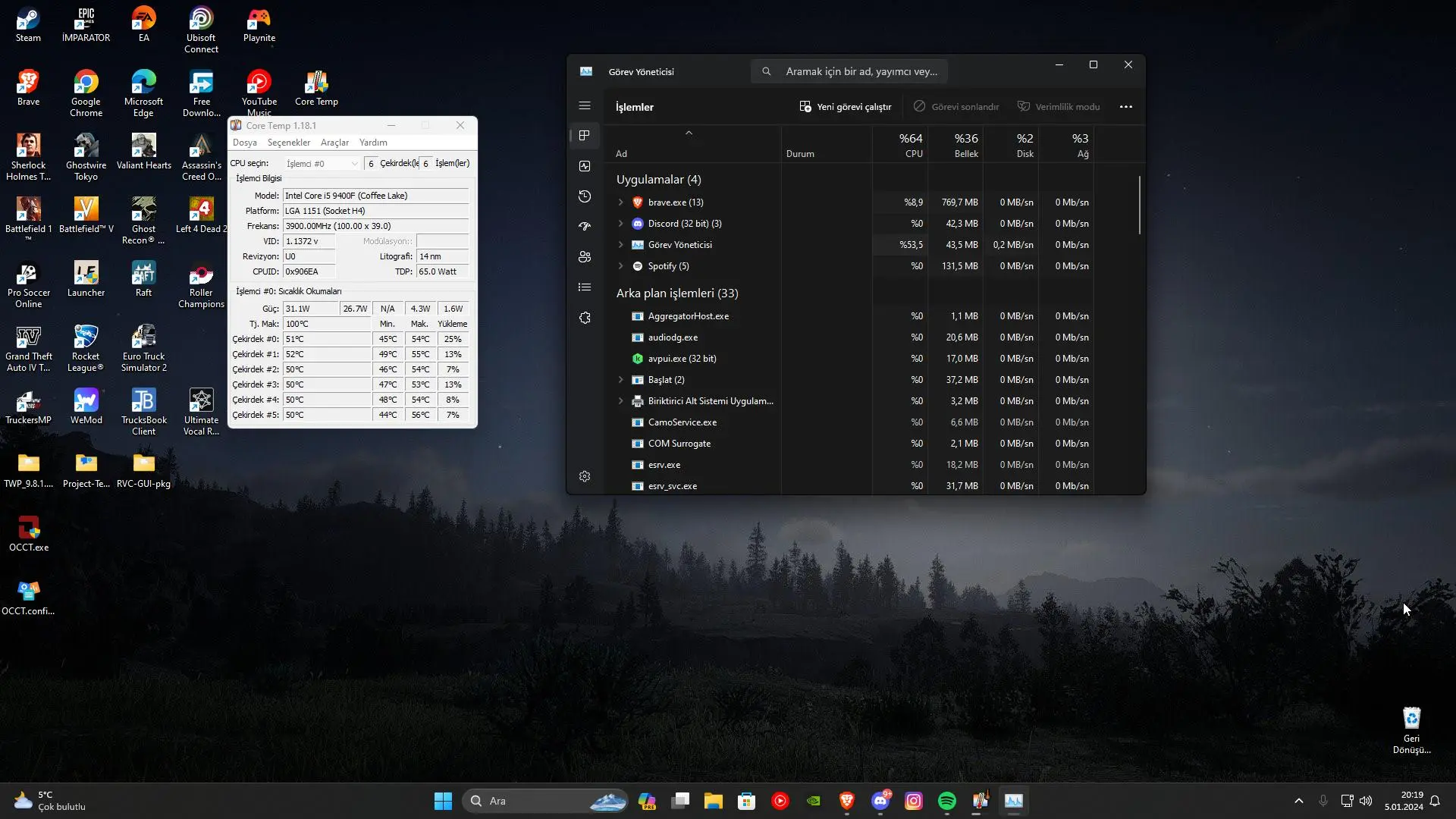The width and height of the screenshot is (1456, 819).
Task: Click Yeni görevi çalıştır button
Action: coord(846,107)
